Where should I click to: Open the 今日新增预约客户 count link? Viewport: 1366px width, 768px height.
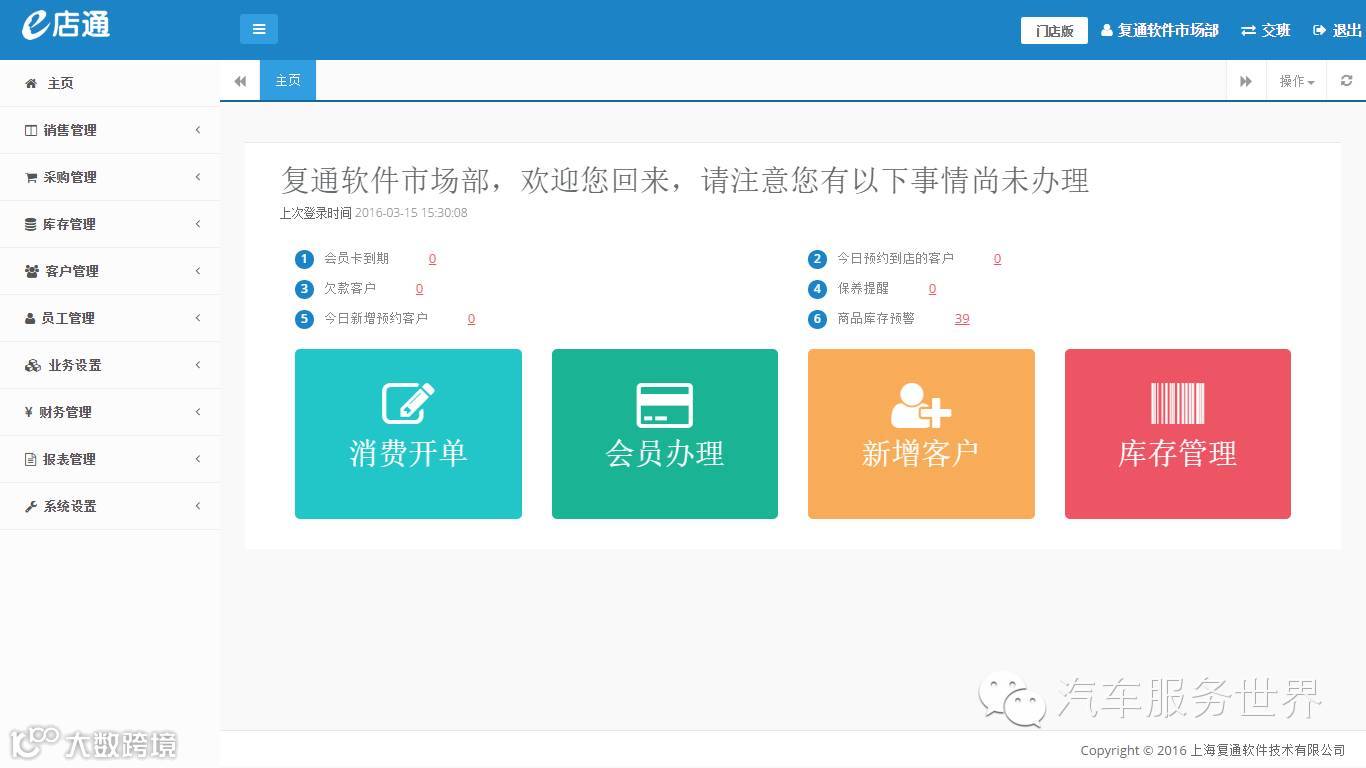[x=471, y=319]
